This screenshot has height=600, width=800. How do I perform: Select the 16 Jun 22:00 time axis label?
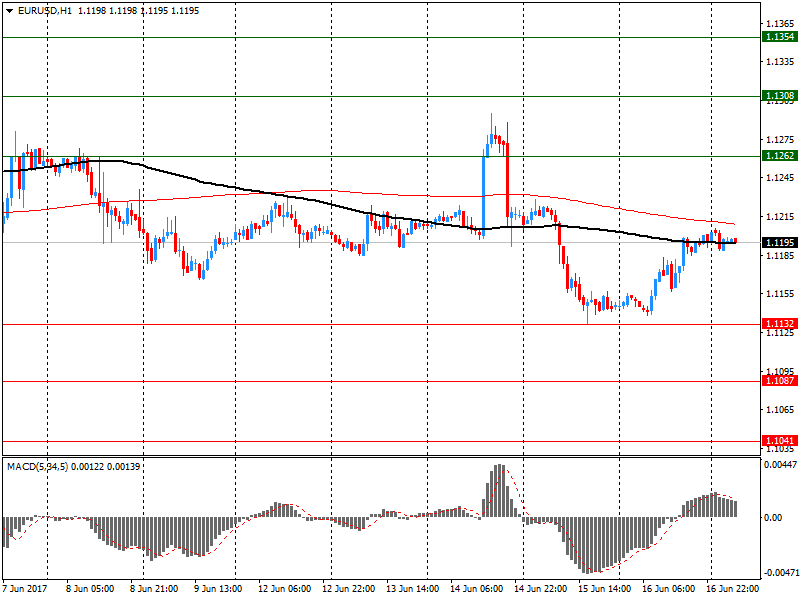[x=733, y=588]
